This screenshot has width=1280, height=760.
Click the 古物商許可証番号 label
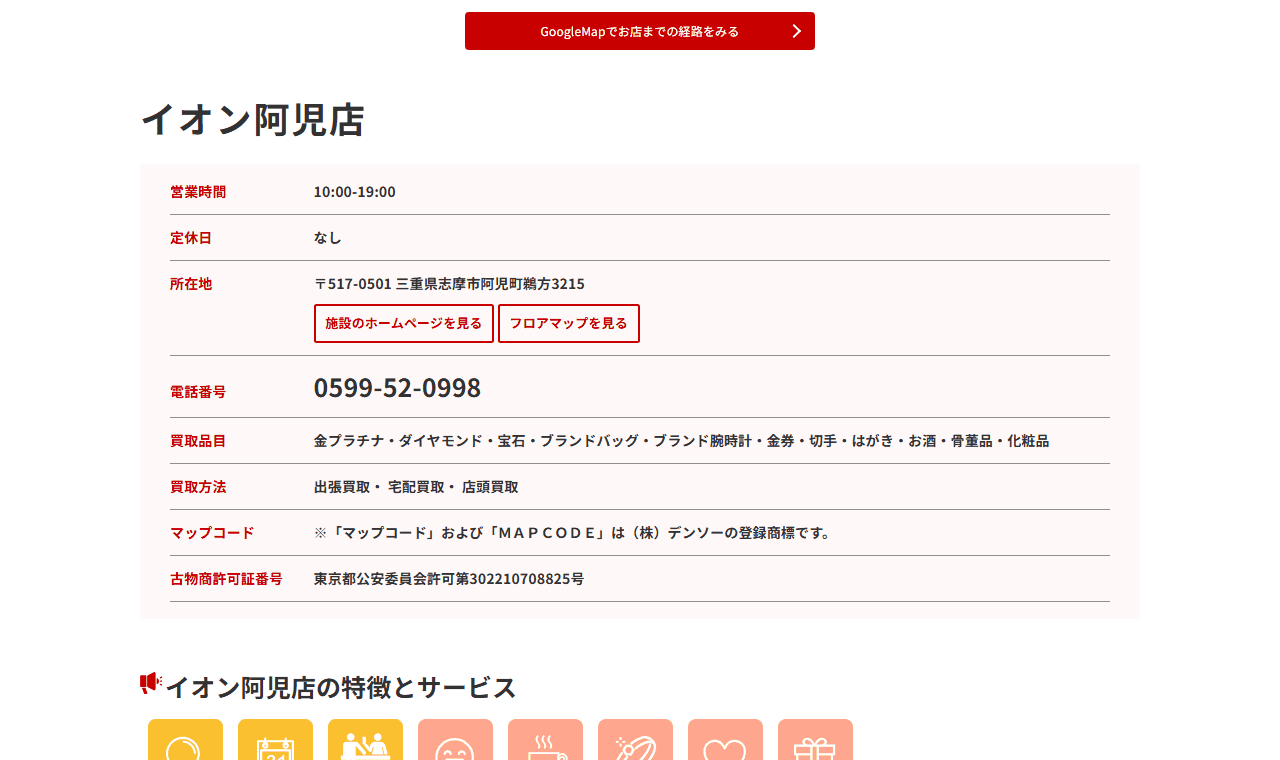click(226, 579)
